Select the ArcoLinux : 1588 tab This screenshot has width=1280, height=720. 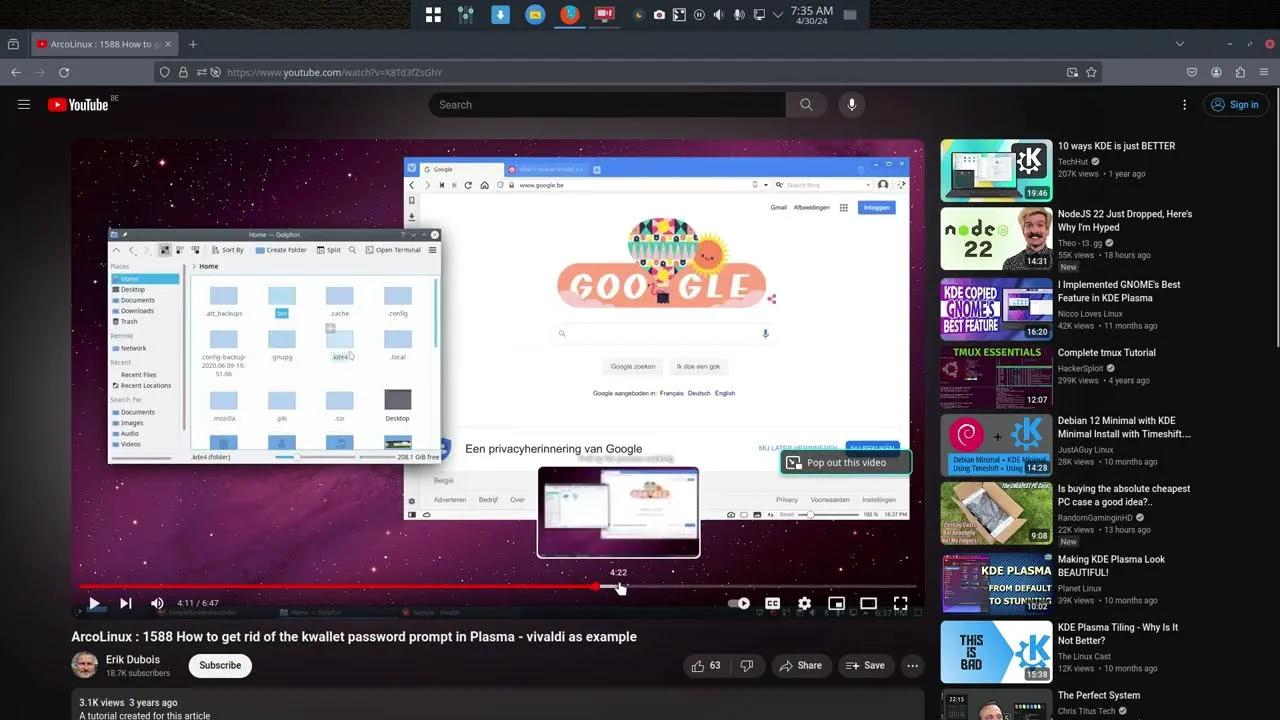coord(105,44)
